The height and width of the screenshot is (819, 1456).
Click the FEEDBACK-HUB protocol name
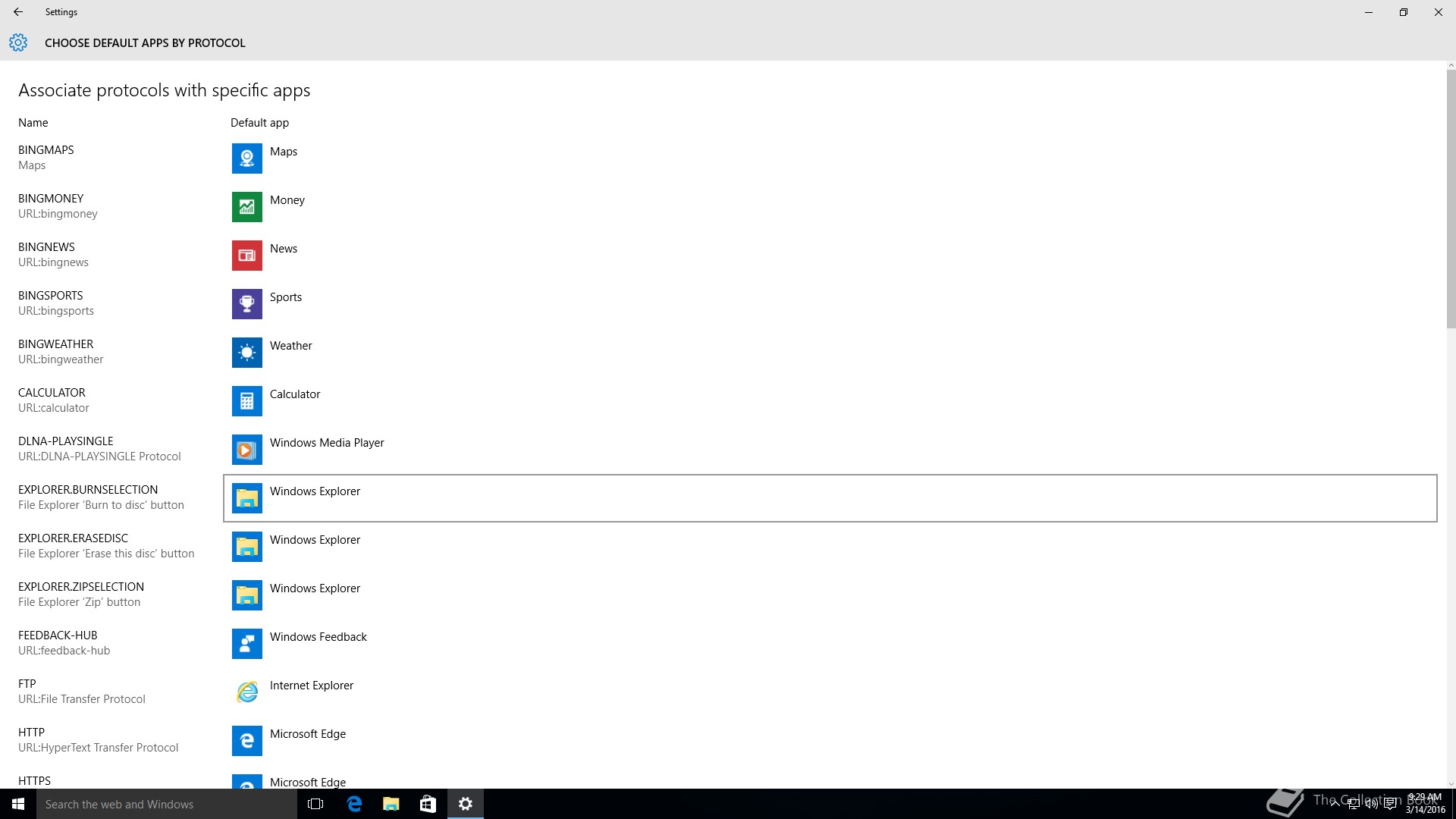tap(58, 635)
